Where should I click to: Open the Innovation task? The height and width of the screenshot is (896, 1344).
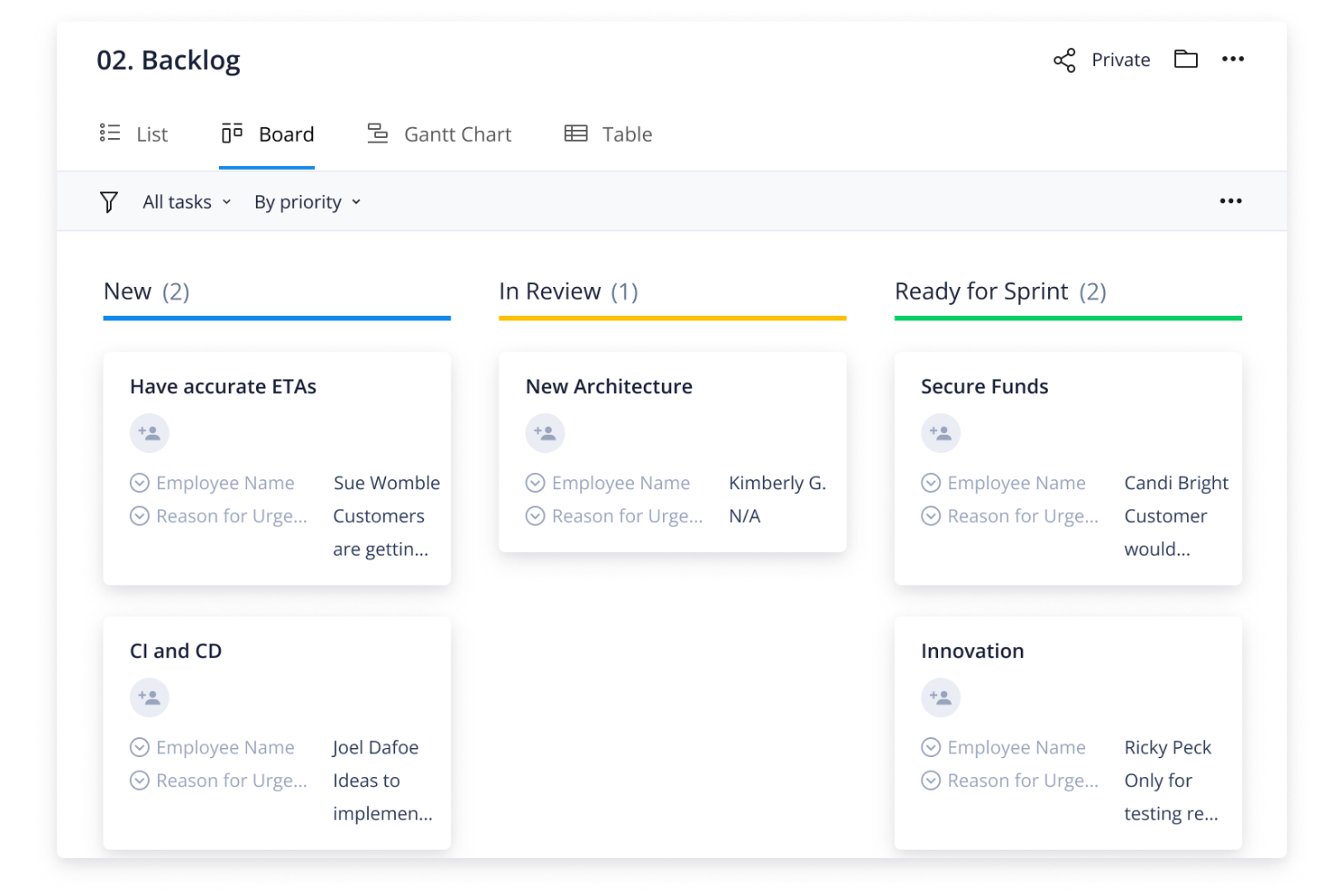click(973, 651)
